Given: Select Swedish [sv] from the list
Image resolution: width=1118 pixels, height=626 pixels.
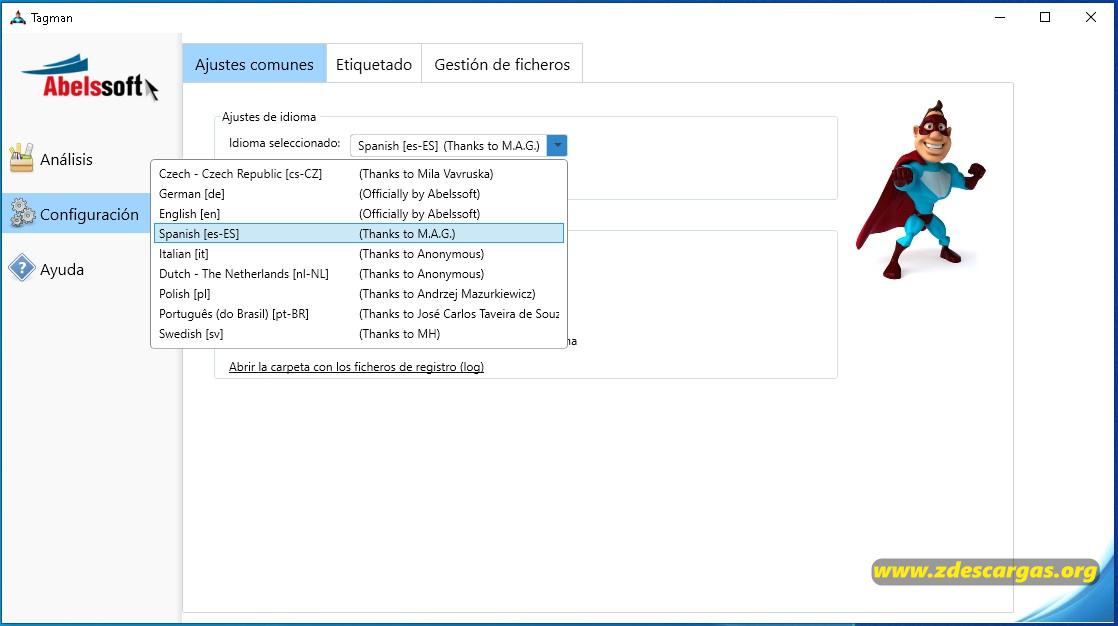Looking at the screenshot, I should point(359,334).
